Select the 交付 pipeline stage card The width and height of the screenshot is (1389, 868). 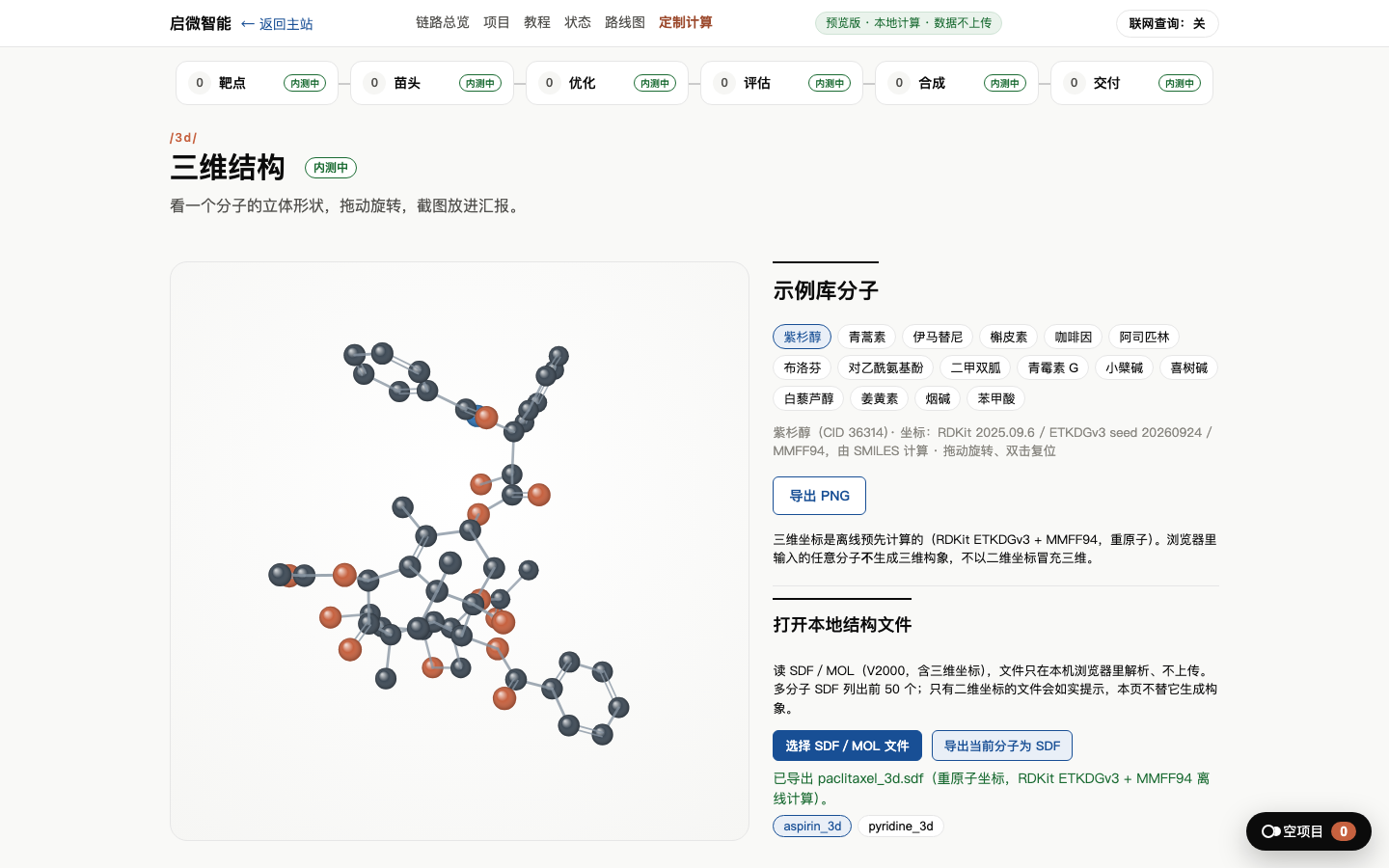(1131, 83)
